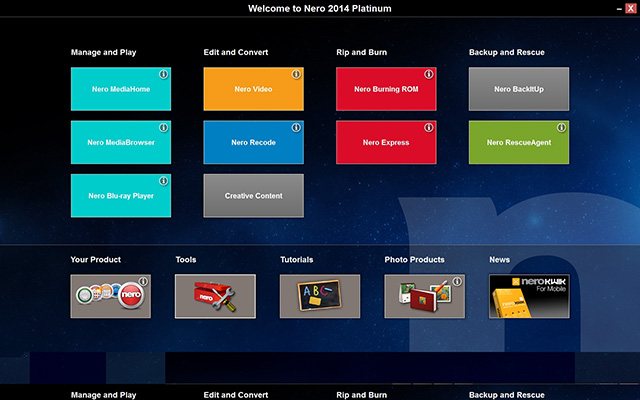Show info for Nero Recode
Viewport: 640px width, 400px height.
(x=296, y=128)
